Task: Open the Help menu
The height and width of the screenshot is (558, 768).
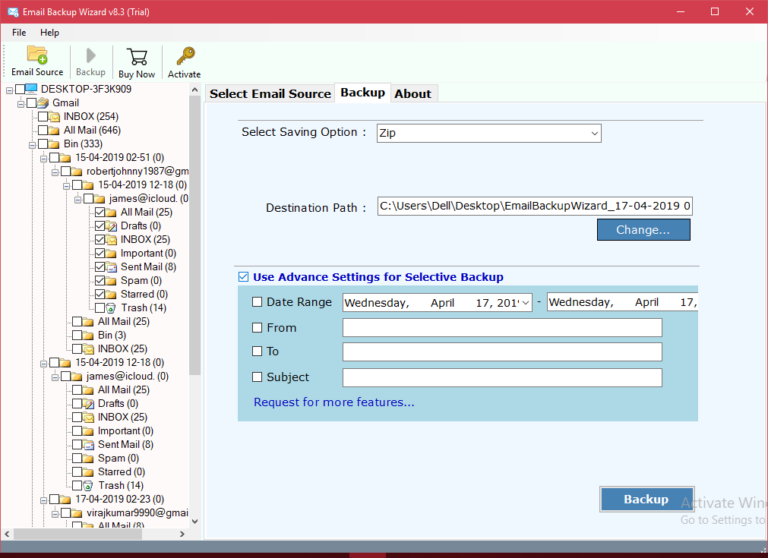Action: coord(49,33)
